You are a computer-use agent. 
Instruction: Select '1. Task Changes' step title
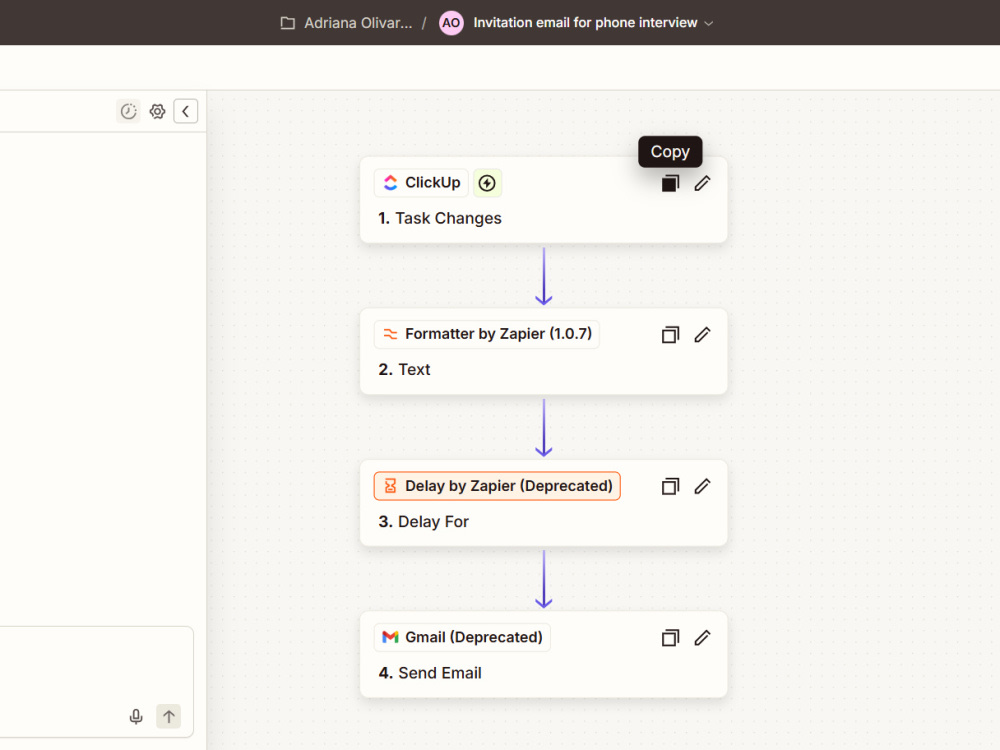tap(440, 218)
